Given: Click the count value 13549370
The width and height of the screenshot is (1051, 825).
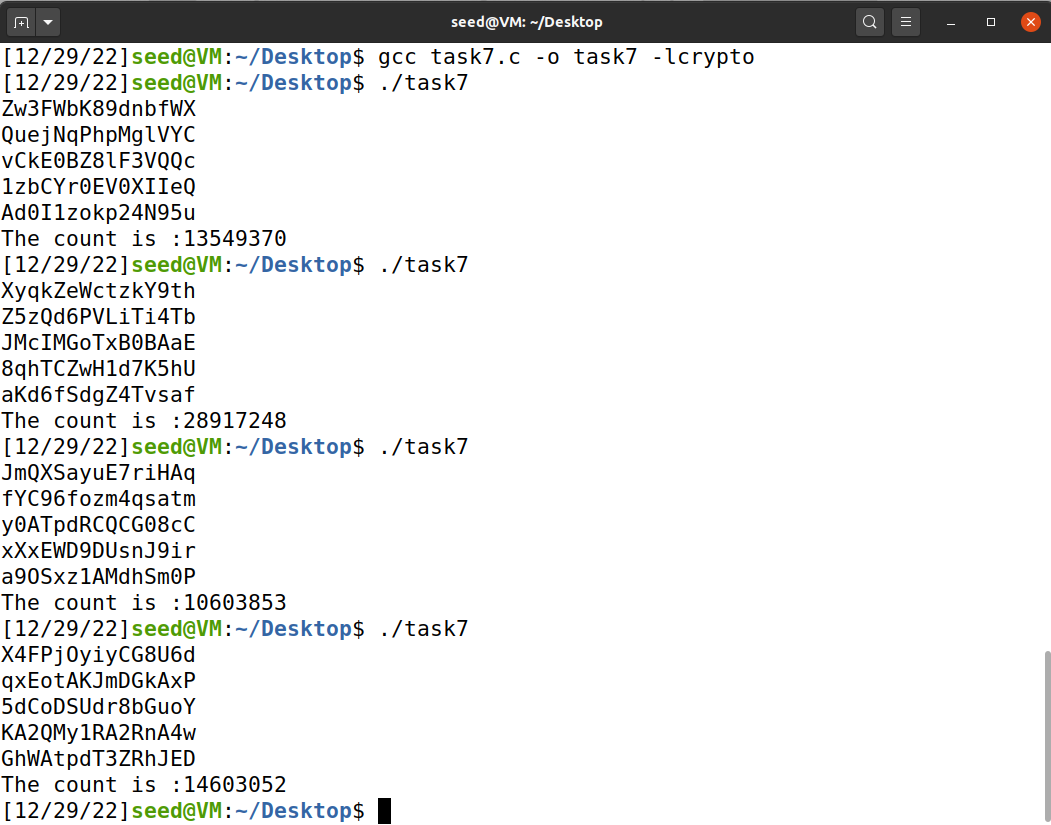Looking at the screenshot, I should (235, 239).
